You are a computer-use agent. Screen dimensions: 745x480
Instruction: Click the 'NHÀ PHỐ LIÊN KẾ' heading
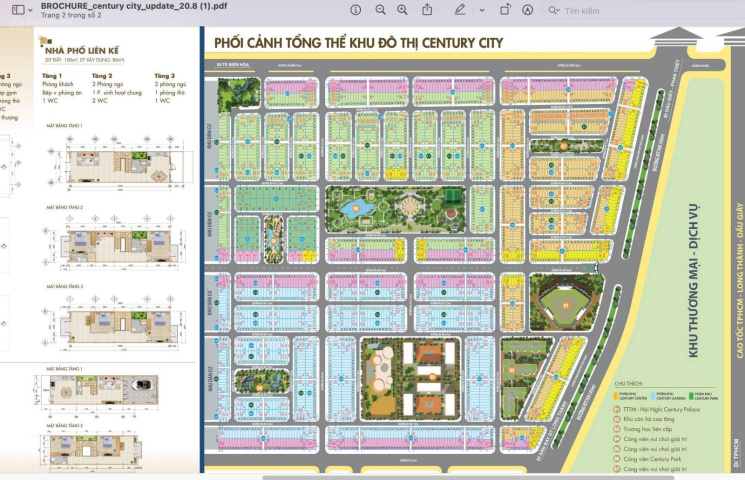tap(82, 50)
